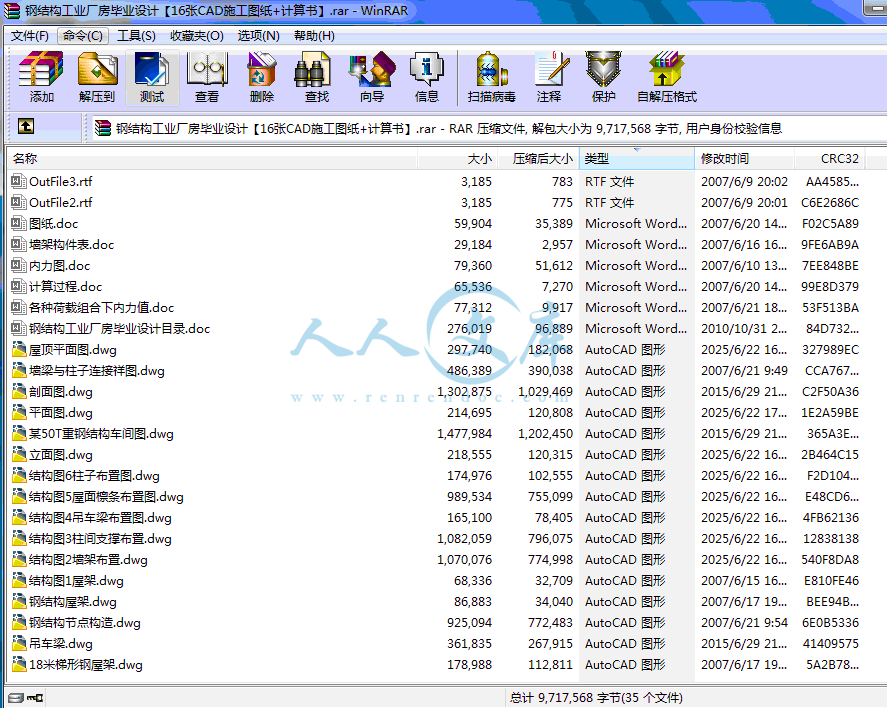
Task: Click the CRC value 6E0B5336
Action: (x=830, y=623)
